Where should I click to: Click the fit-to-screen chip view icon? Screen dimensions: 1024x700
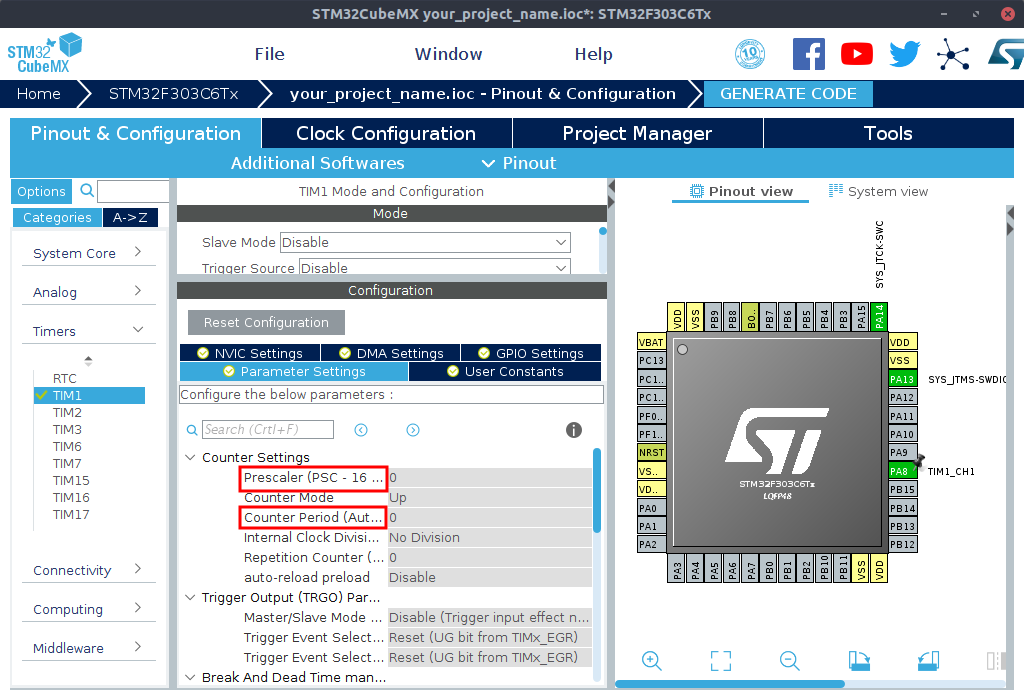(x=721, y=660)
